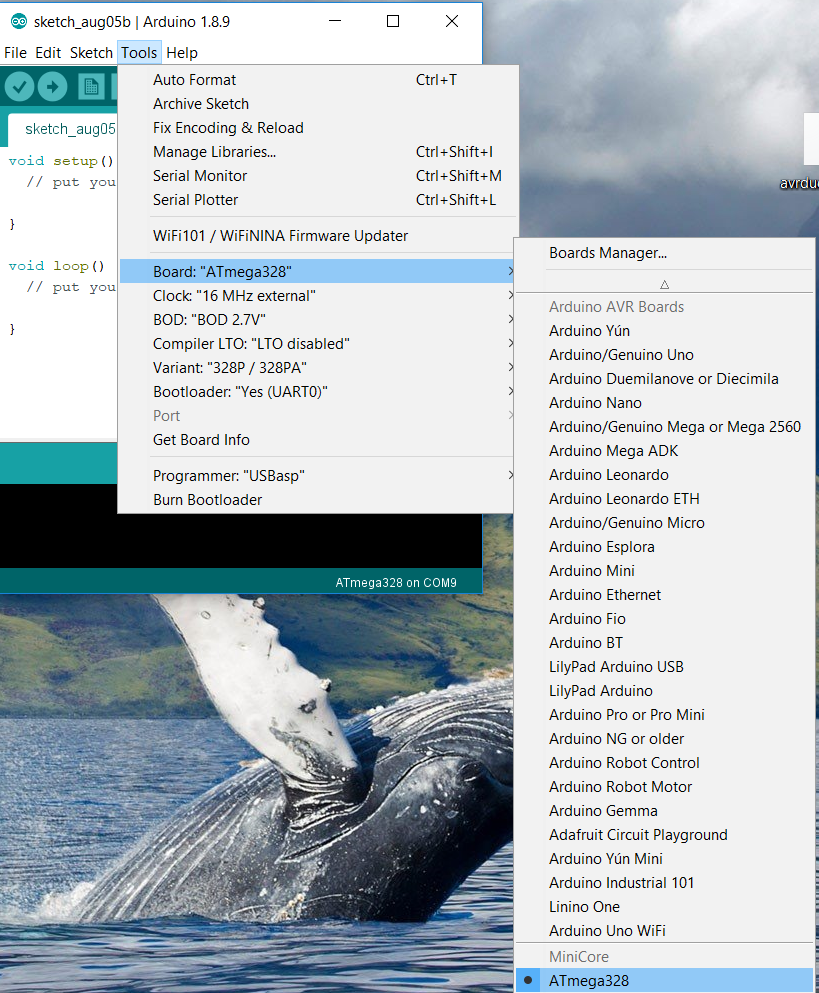
Task: Select Arduino Nano board
Action: point(664,403)
